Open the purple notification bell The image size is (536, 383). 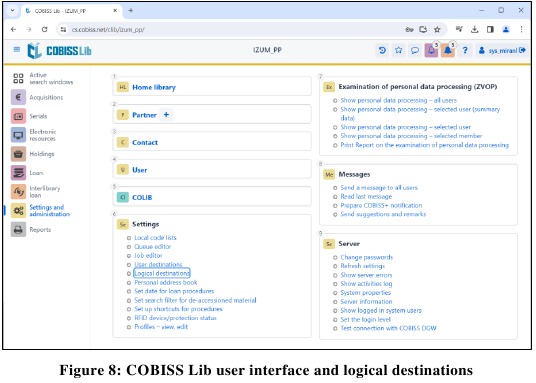coord(431,51)
